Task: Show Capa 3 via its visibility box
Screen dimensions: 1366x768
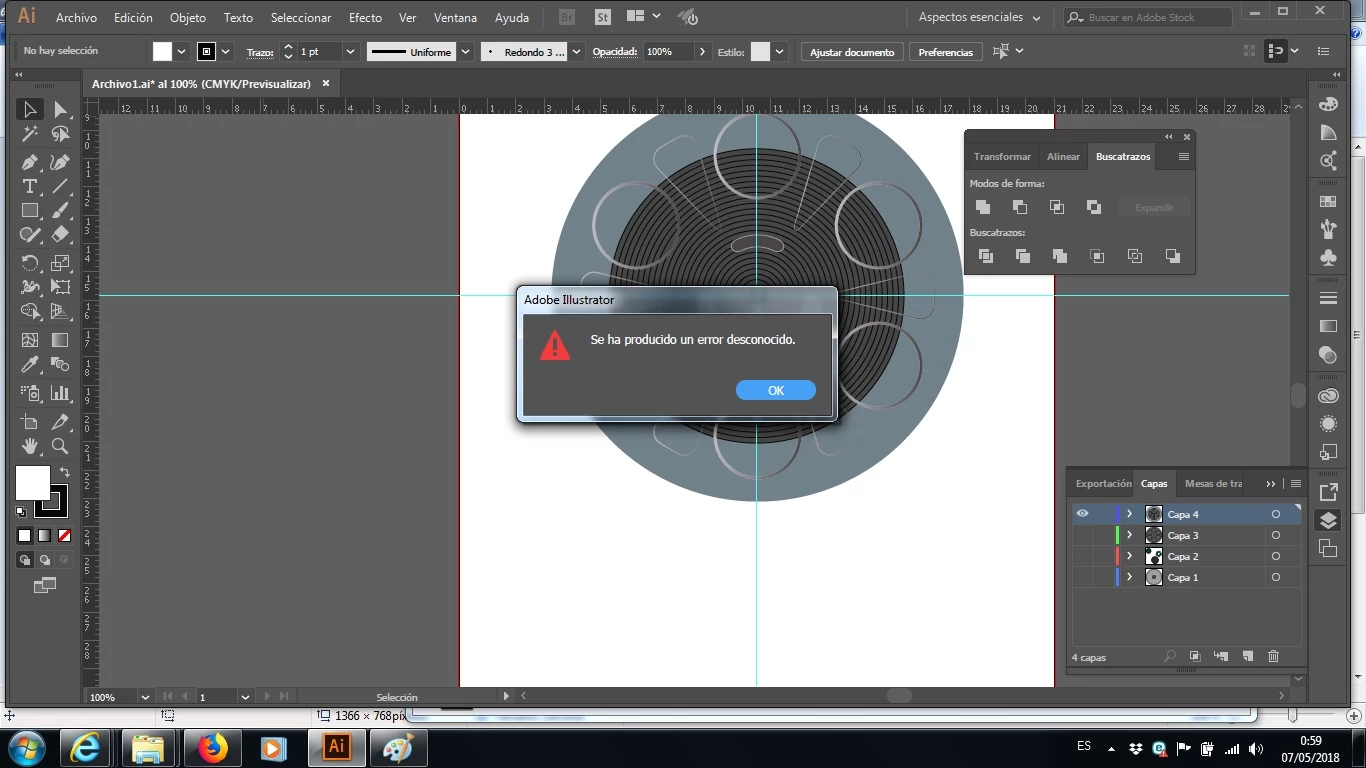Action: pos(1082,535)
